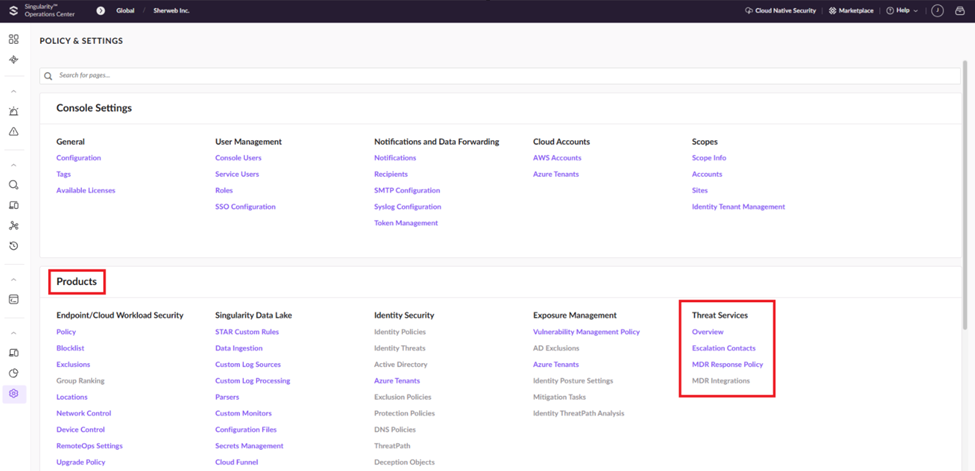Open the magnifier search icon in the sidebar
The height and width of the screenshot is (471, 975).
click(x=14, y=185)
